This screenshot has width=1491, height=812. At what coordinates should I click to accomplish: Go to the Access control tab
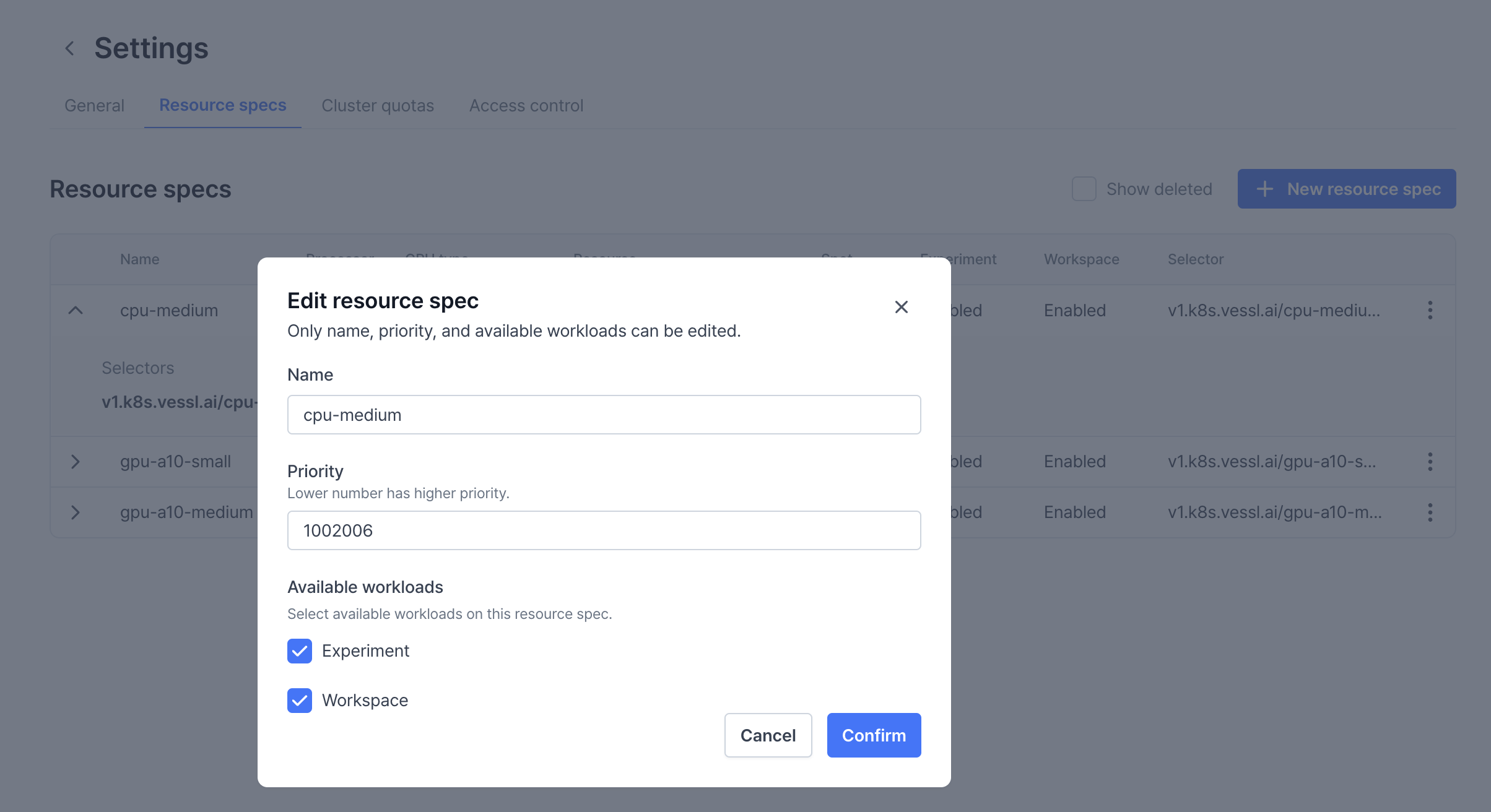click(526, 106)
